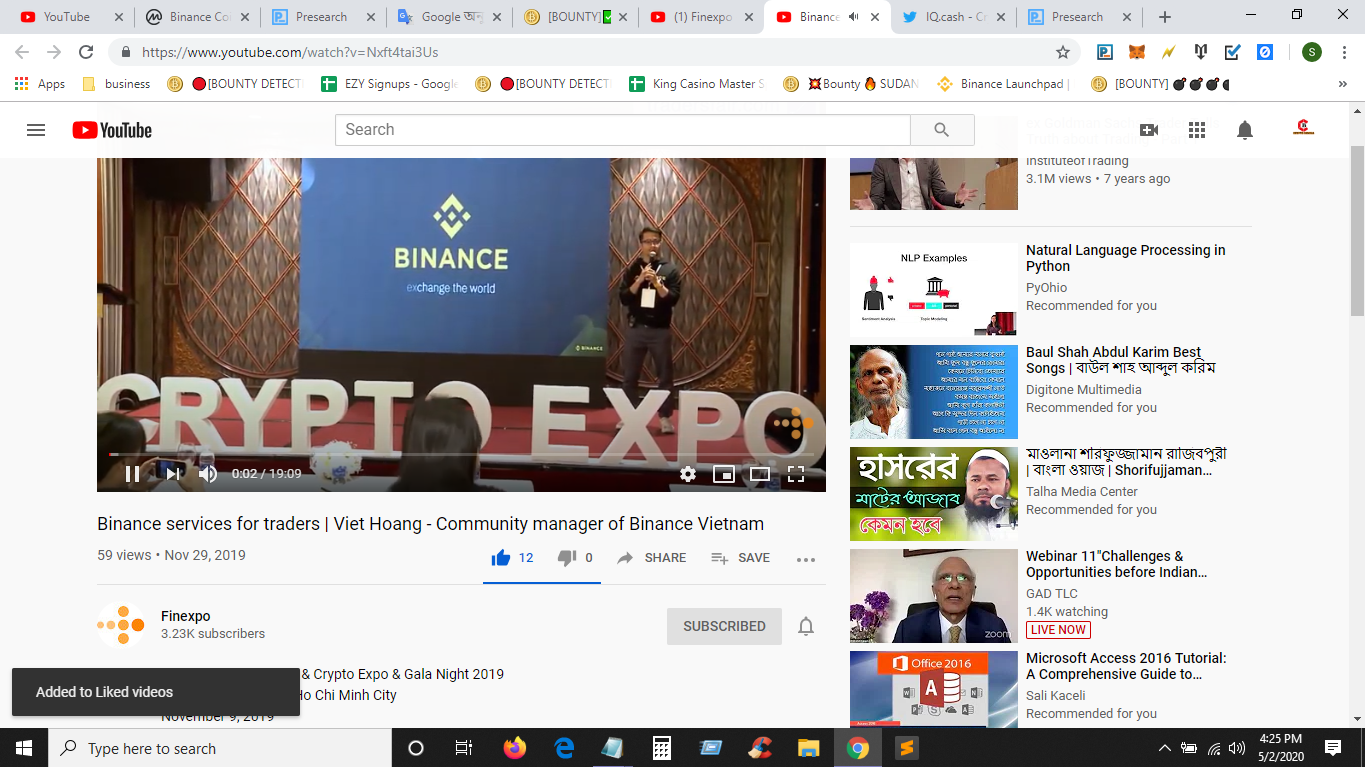Show hidden system tray icons
Image resolution: width=1365 pixels, height=767 pixels.
1164,748
